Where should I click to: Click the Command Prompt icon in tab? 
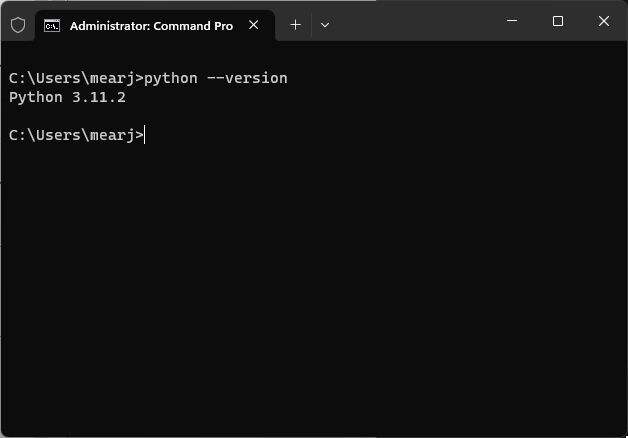coord(52,25)
